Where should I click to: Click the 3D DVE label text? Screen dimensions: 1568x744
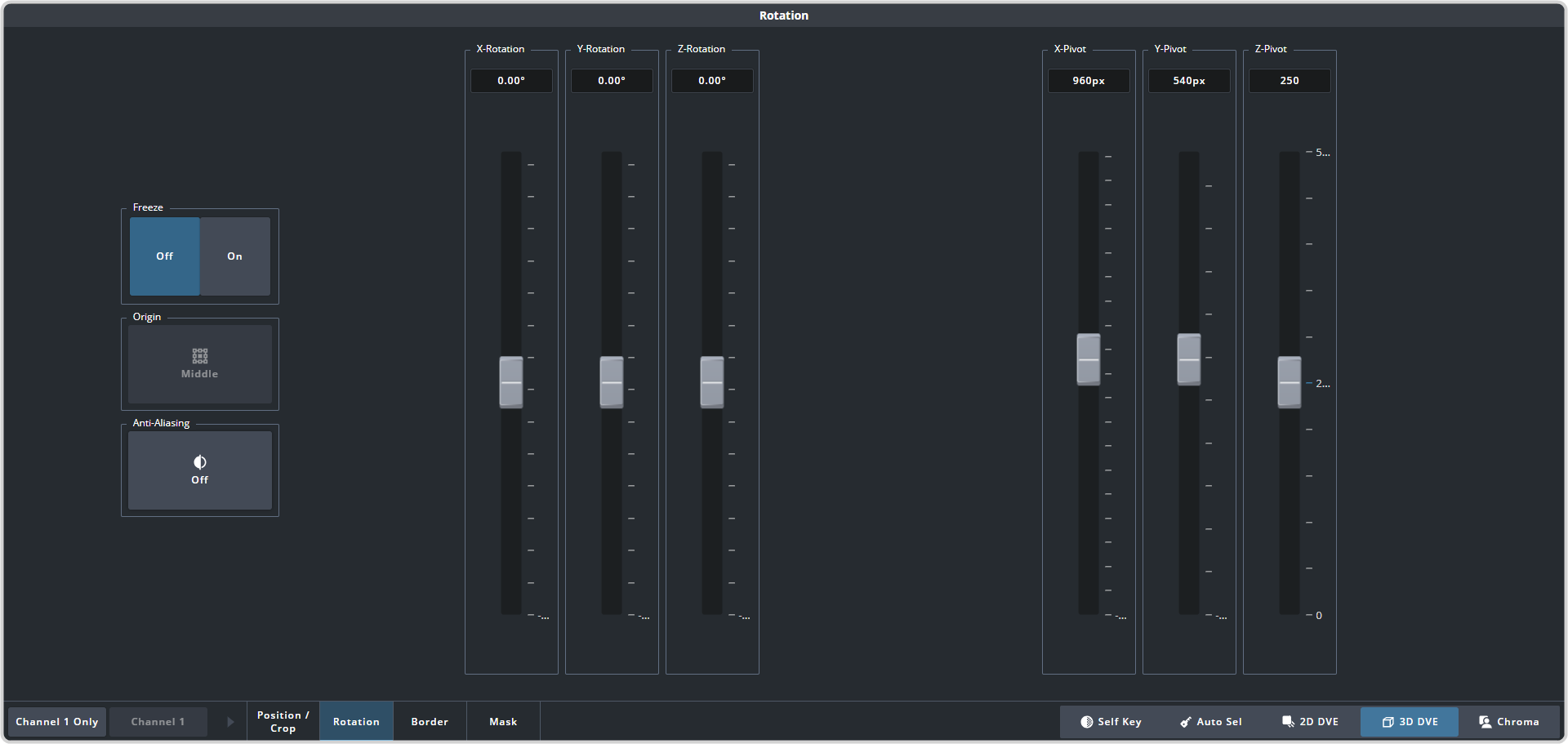coord(1419,722)
